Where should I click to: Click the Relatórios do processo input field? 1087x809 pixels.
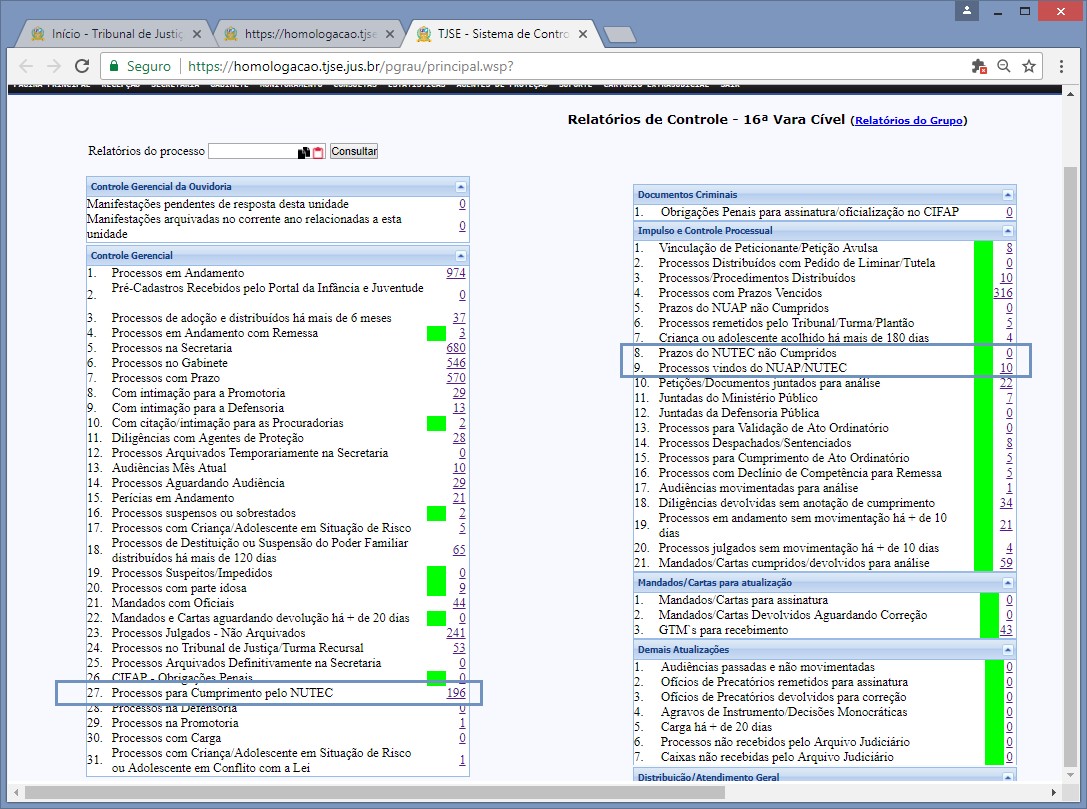point(252,152)
